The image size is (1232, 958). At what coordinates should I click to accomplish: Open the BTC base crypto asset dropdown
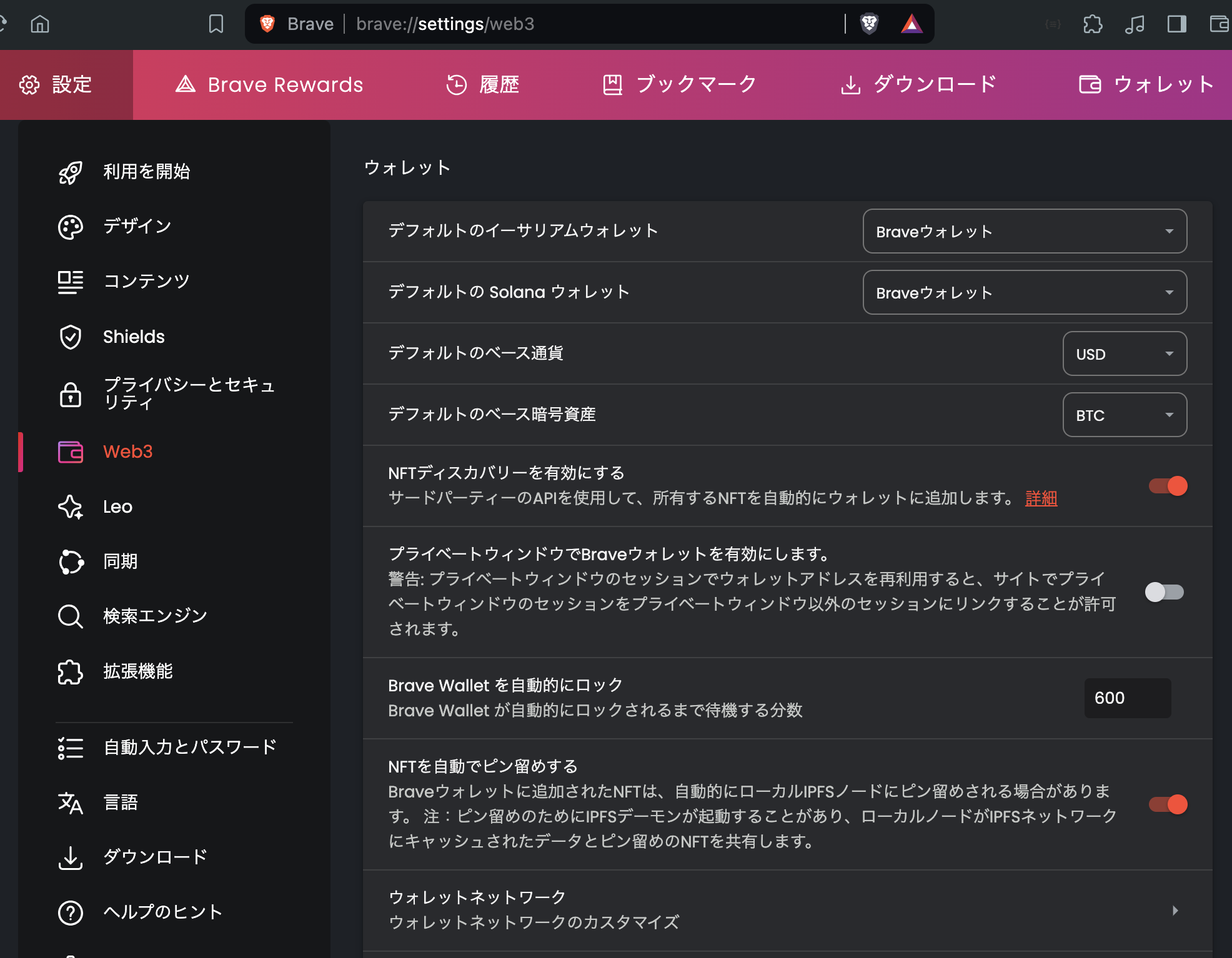[1125, 415]
